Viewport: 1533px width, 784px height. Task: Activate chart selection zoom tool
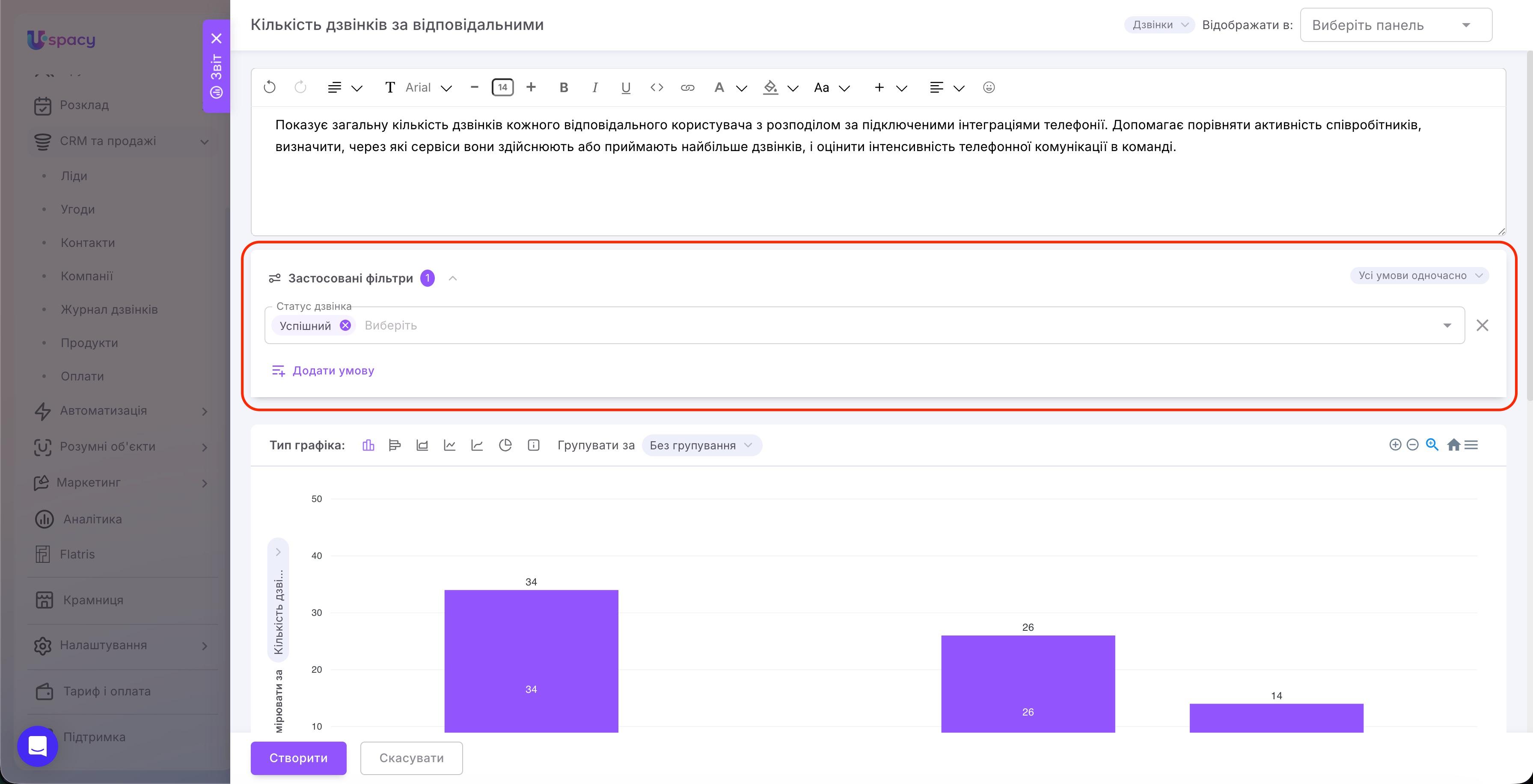(1432, 445)
